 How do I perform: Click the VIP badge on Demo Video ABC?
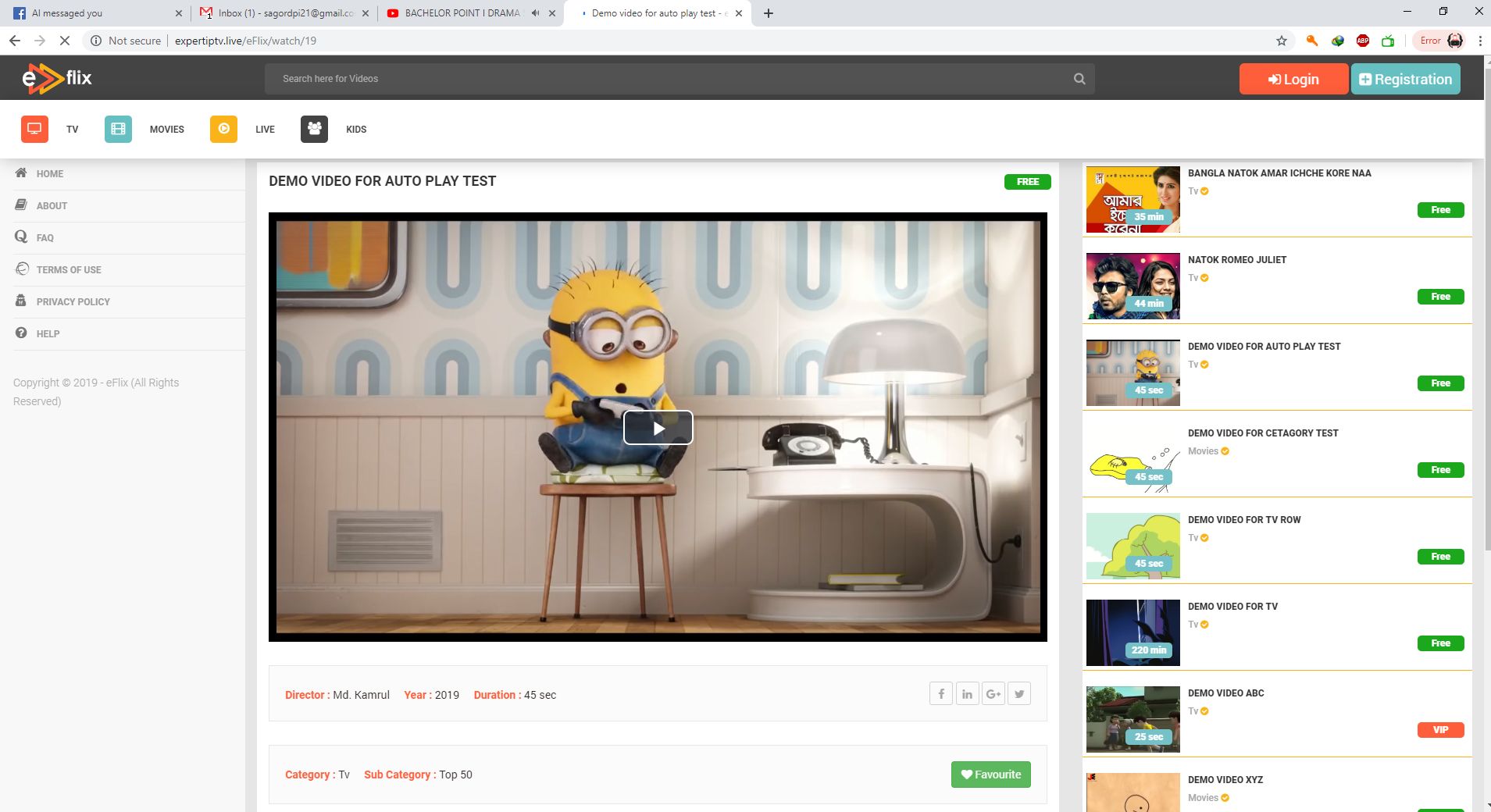click(1441, 730)
